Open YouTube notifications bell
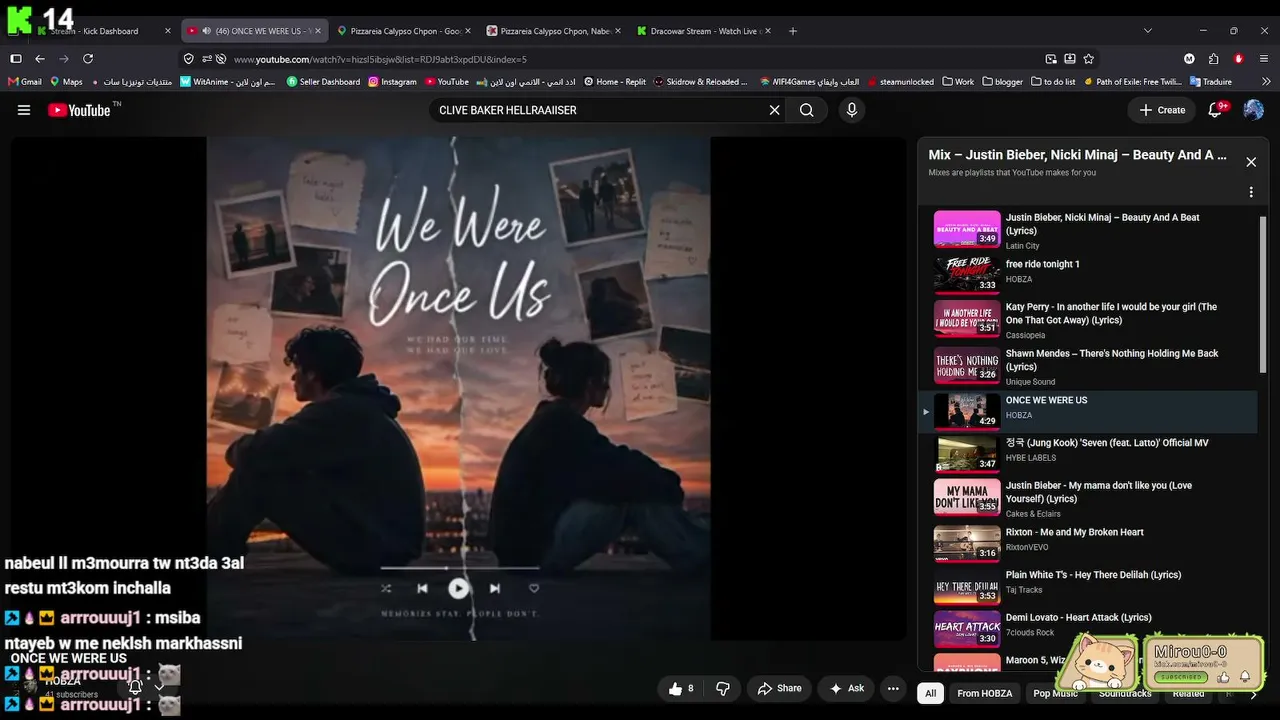Screen dimensions: 1280x720 tap(1216, 110)
